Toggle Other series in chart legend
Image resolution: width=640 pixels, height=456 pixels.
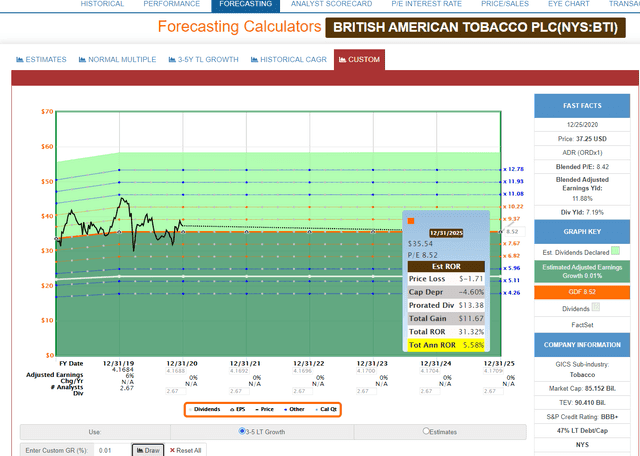coord(294,409)
